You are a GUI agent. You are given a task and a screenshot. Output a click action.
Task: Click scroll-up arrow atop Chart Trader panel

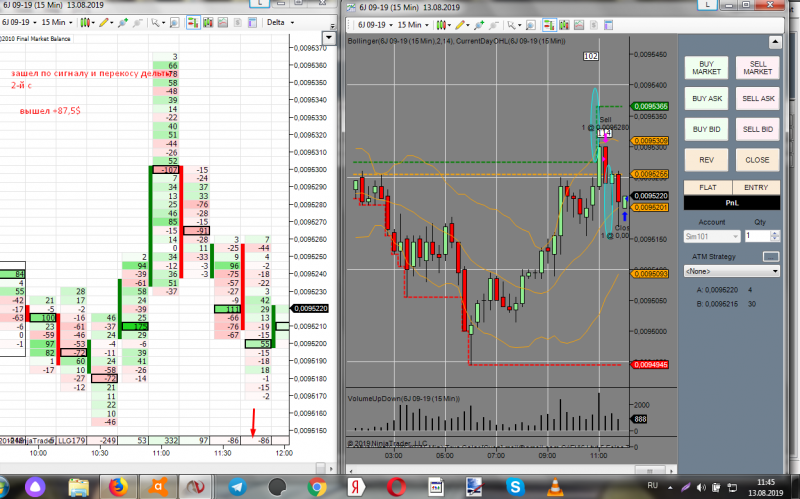[x=775, y=42]
